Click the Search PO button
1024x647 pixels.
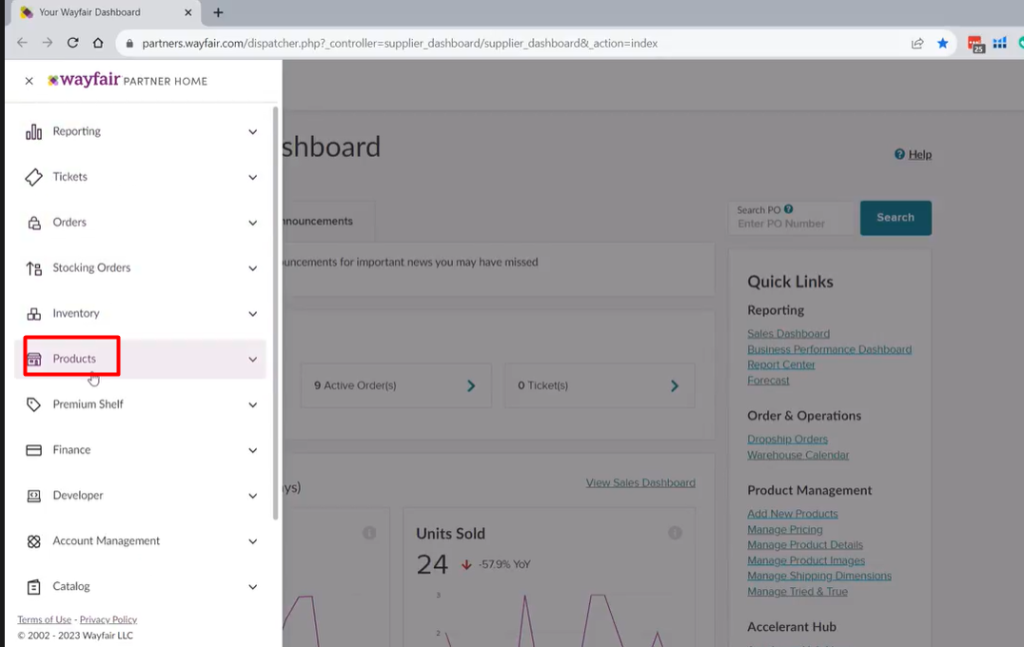click(x=895, y=218)
